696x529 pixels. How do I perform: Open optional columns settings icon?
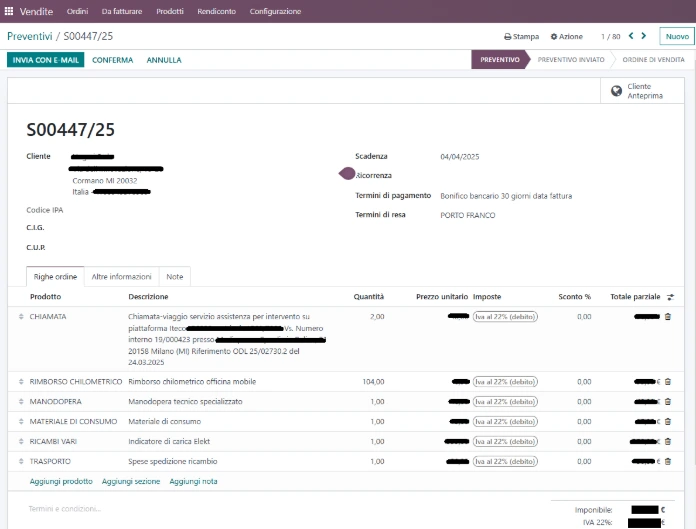[x=670, y=297]
